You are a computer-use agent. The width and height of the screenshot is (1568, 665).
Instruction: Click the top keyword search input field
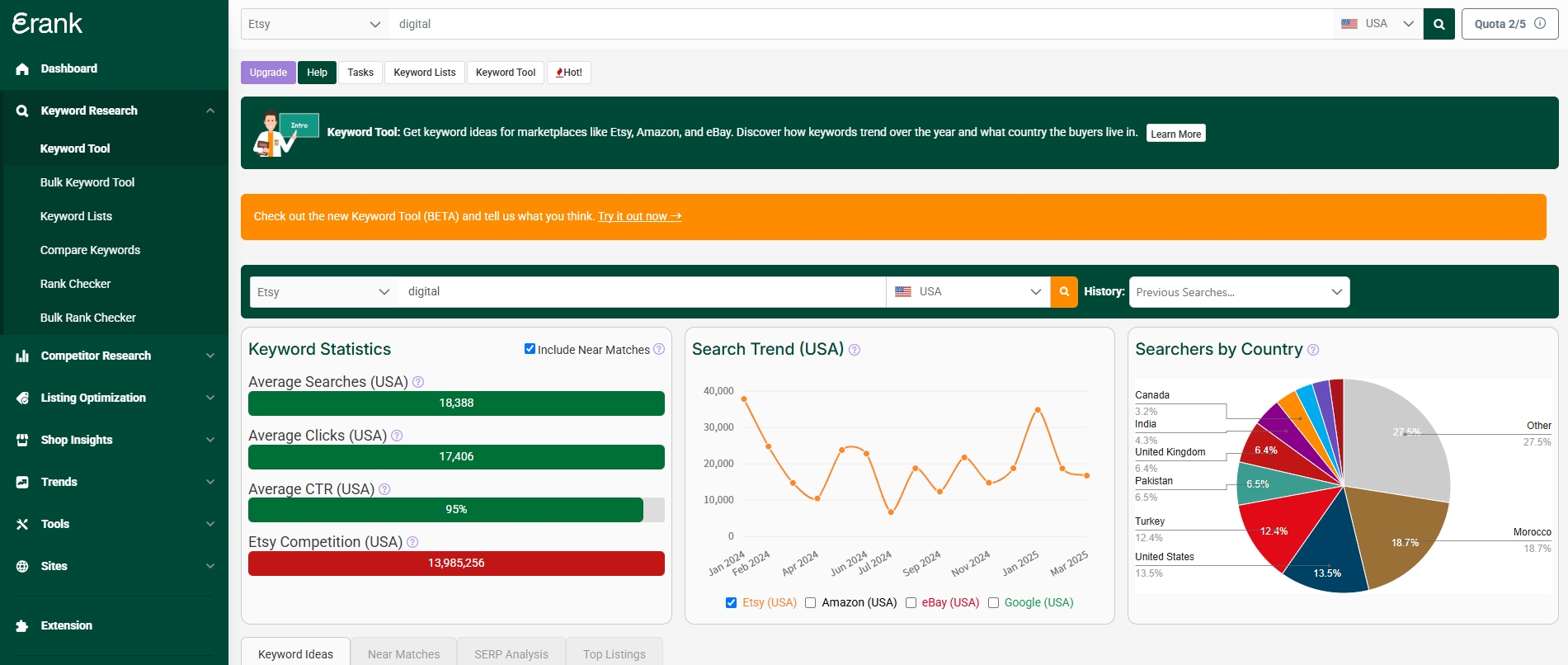(x=861, y=24)
